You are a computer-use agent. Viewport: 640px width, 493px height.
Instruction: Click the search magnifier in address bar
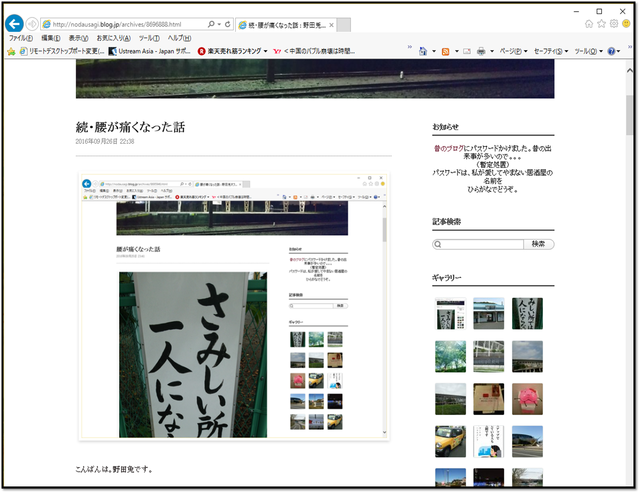coord(211,24)
